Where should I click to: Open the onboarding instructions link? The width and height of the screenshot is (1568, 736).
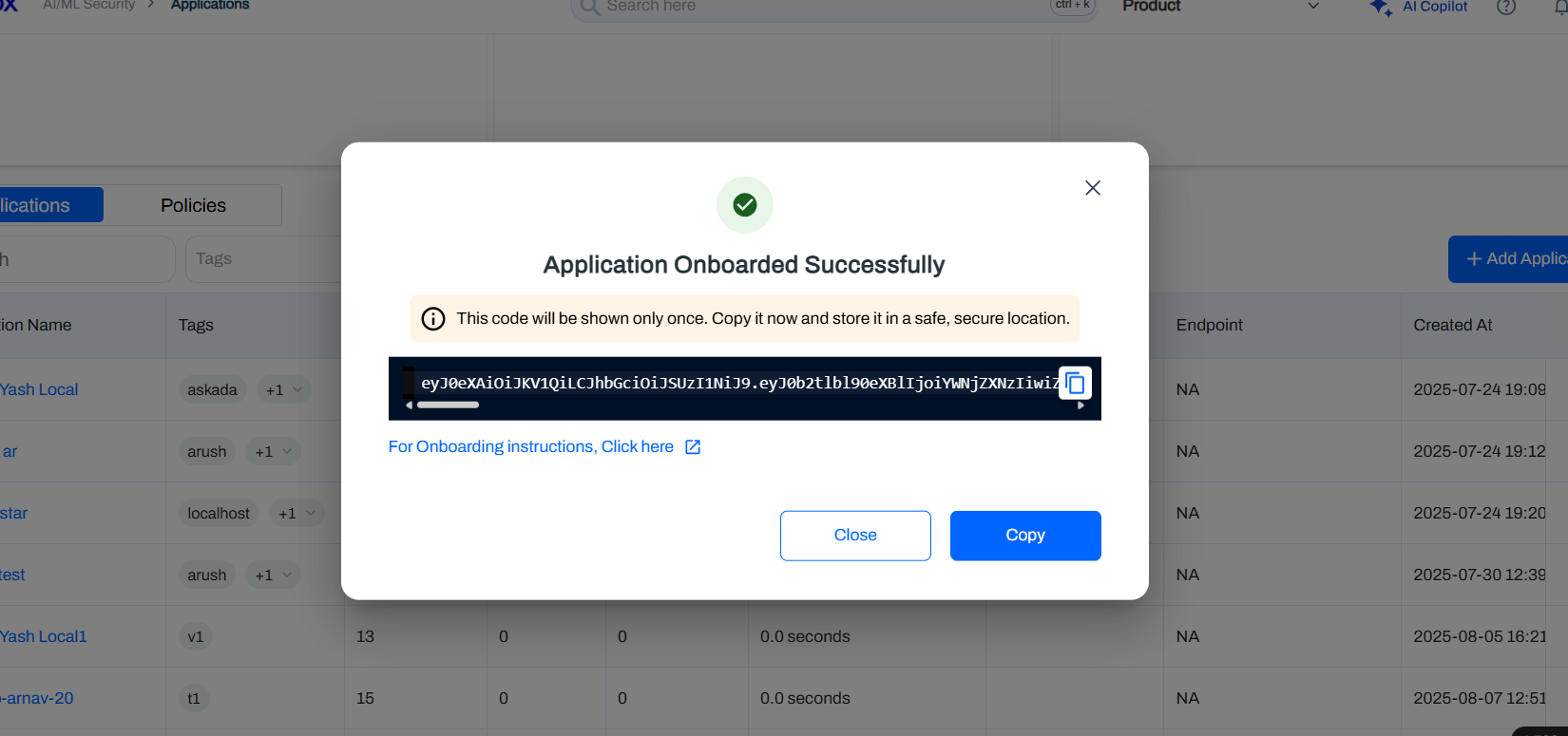[530, 447]
